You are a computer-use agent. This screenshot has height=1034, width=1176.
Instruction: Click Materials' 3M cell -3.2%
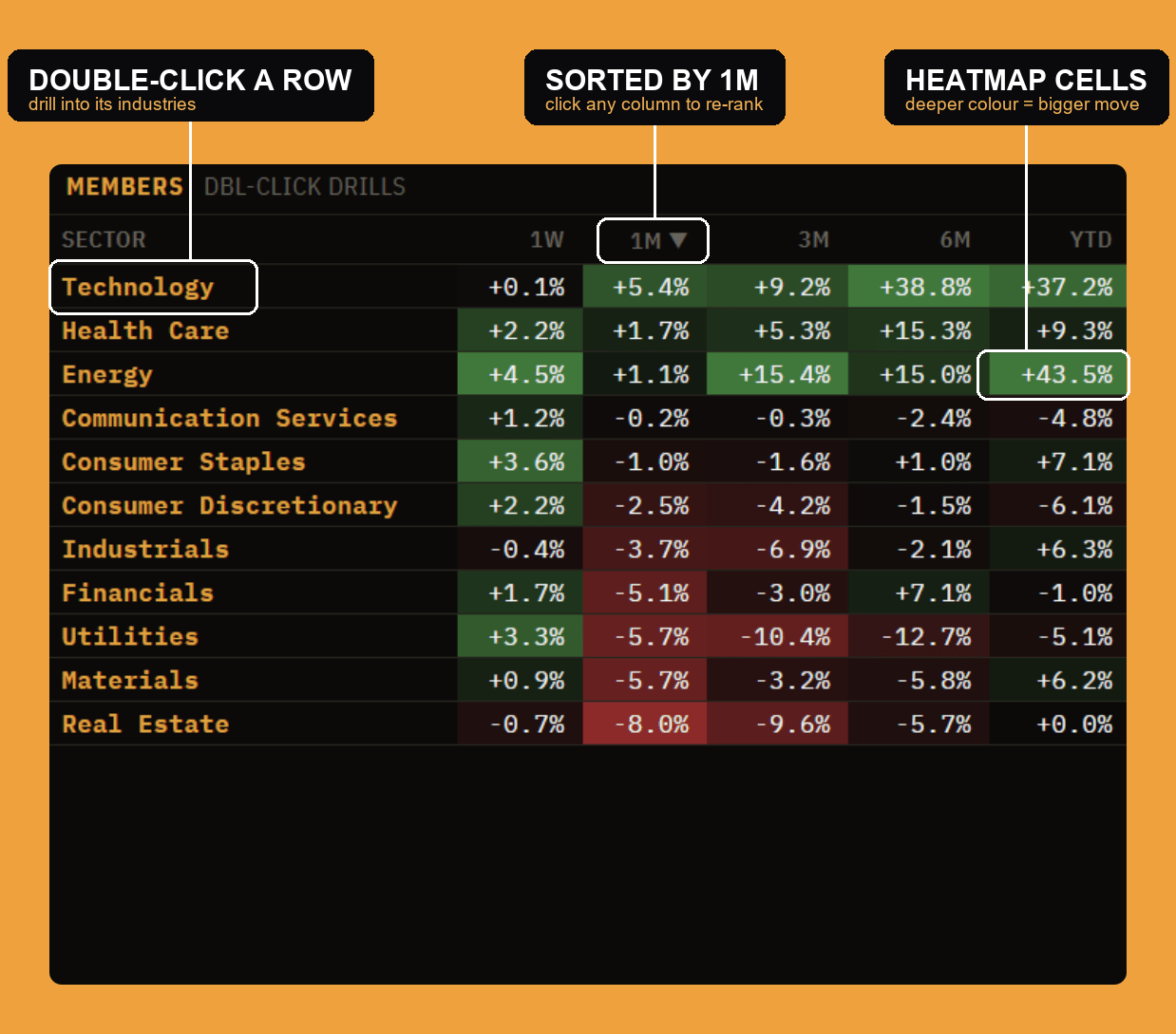[777, 680]
